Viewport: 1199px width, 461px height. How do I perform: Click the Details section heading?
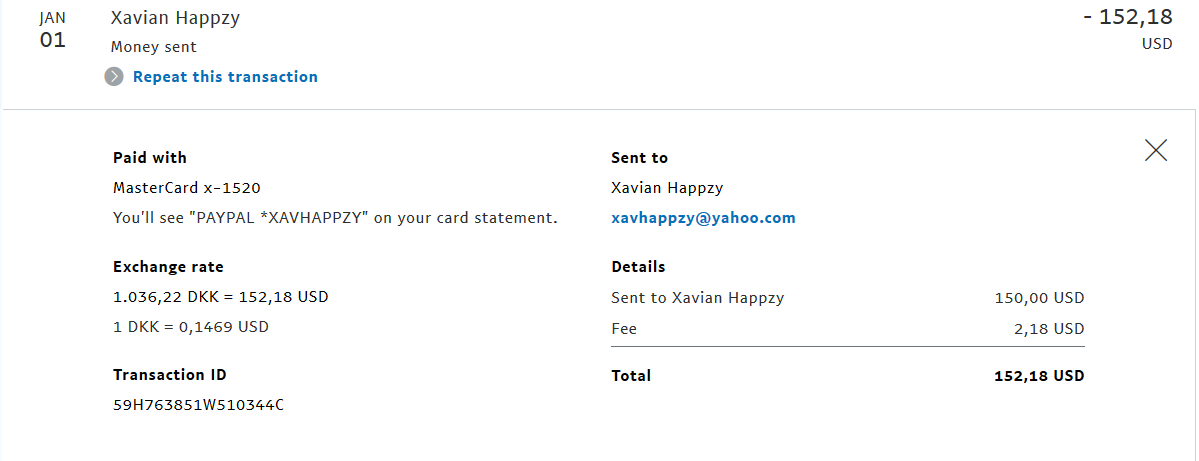point(638,267)
